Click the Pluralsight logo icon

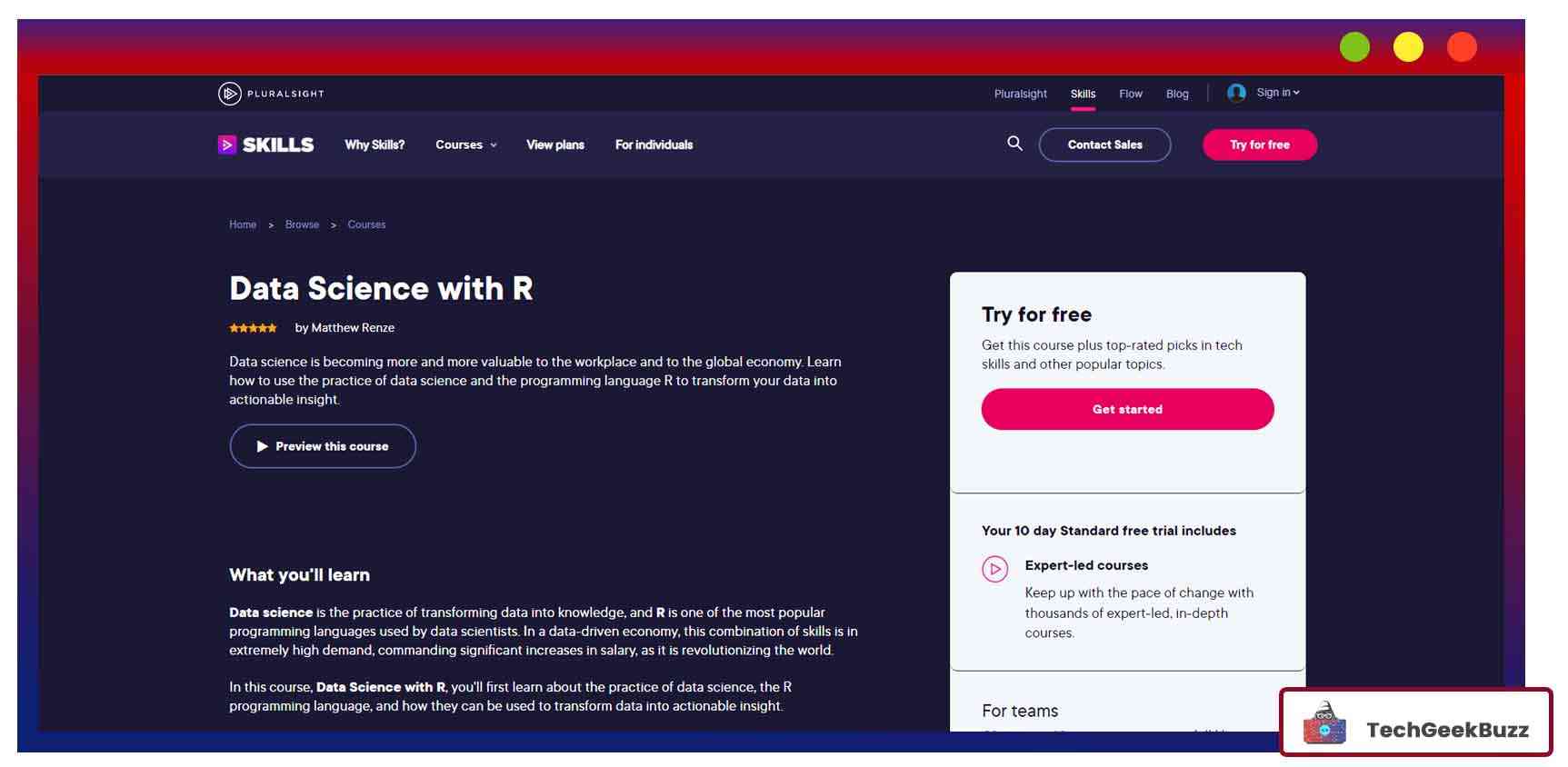(229, 94)
